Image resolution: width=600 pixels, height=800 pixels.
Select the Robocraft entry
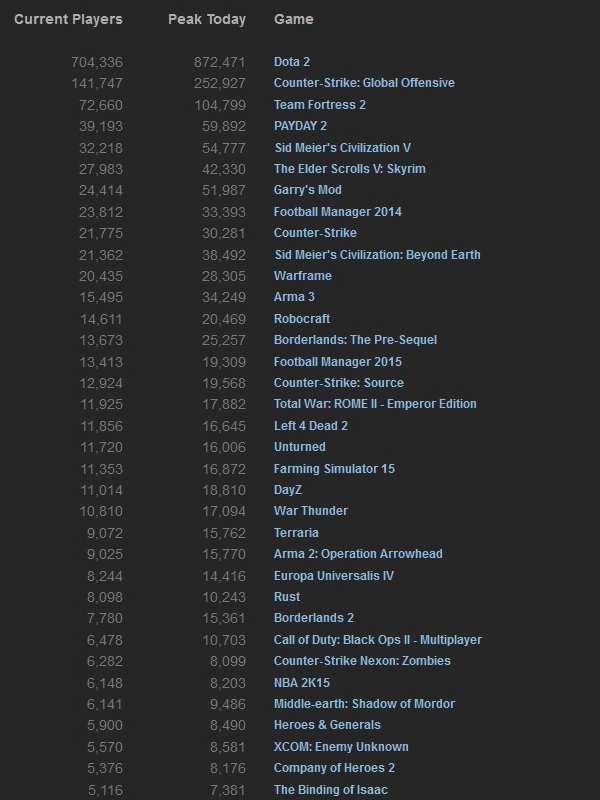tap(302, 319)
